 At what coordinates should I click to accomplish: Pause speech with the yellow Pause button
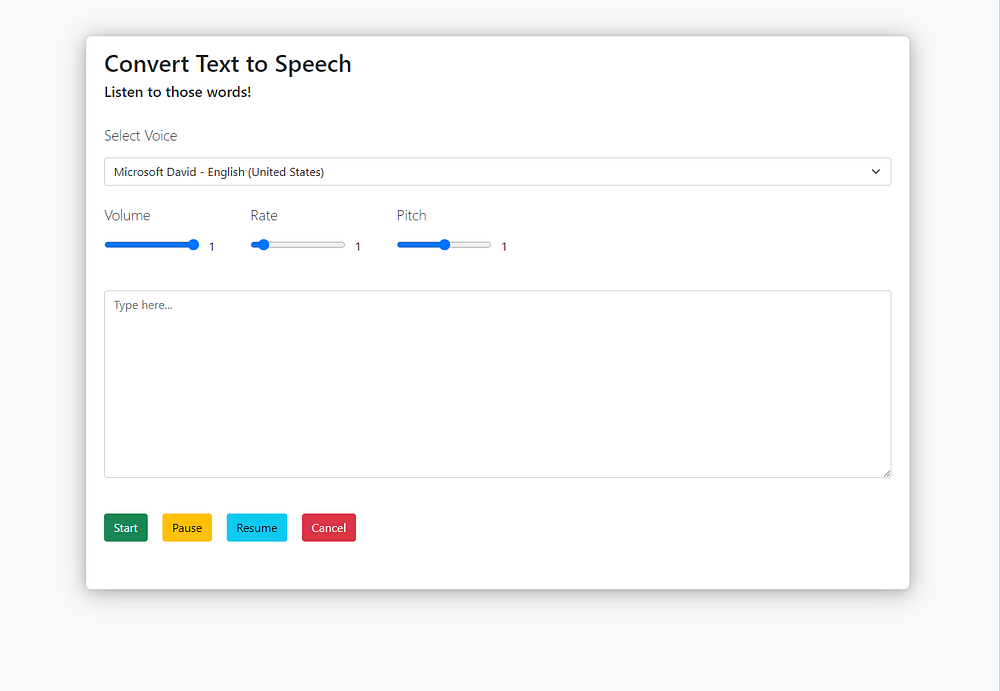pos(187,528)
